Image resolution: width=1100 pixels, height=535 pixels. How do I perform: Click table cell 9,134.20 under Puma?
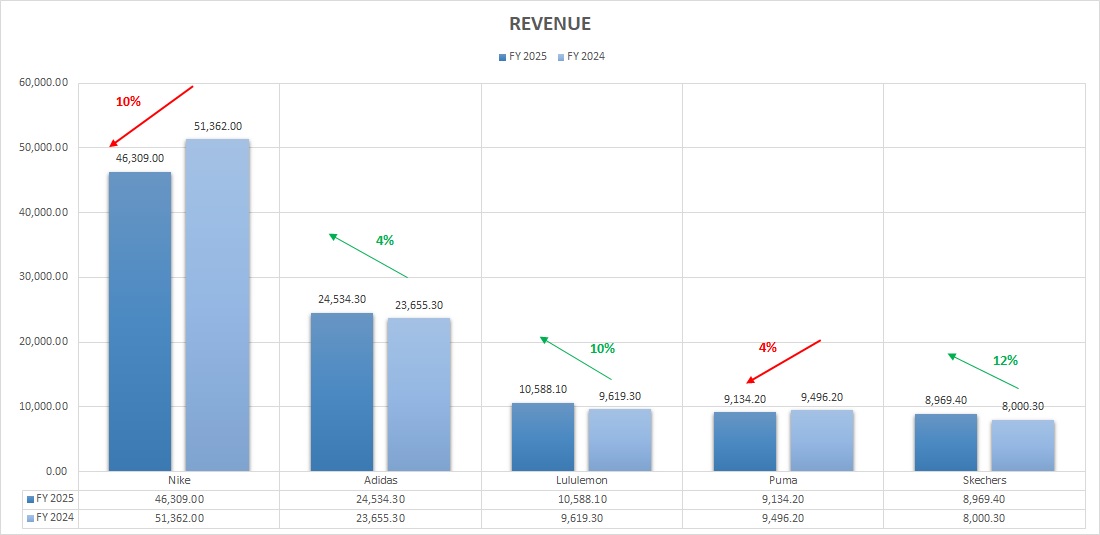coord(784,500)
